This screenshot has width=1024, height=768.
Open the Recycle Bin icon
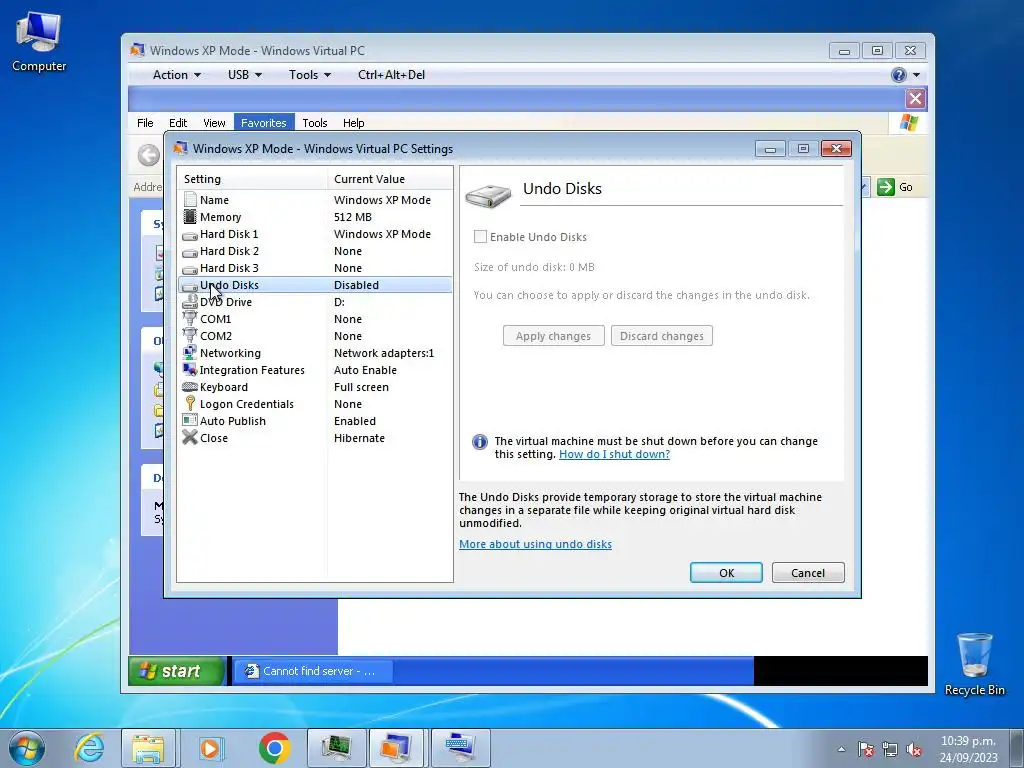(974, 664)
